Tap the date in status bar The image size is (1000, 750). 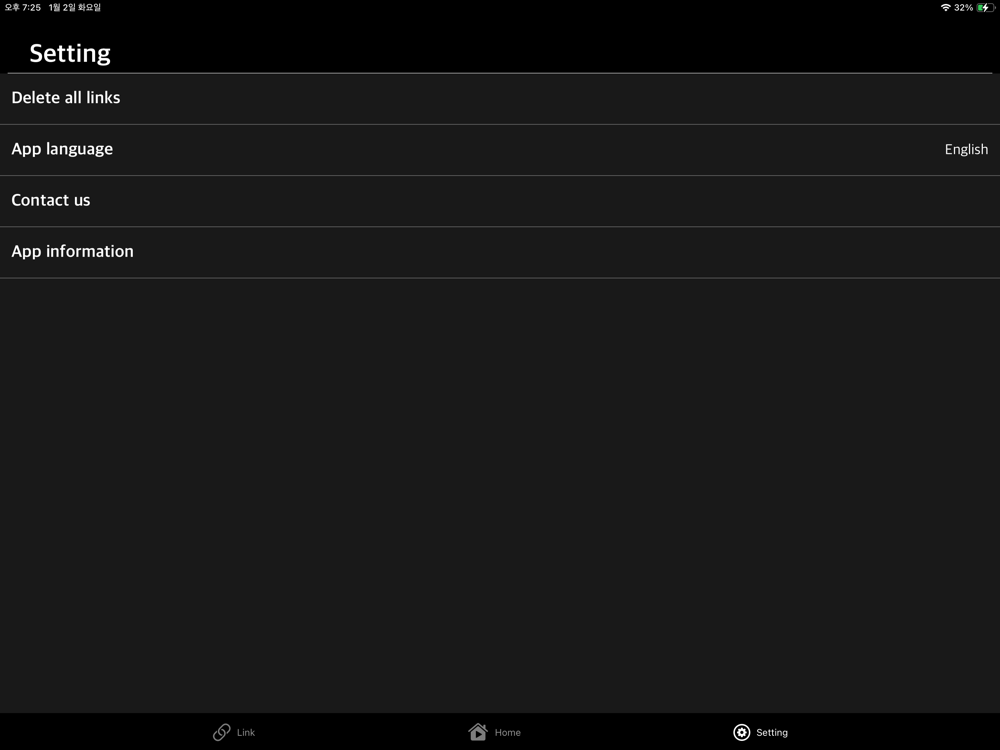pos(75,8)
